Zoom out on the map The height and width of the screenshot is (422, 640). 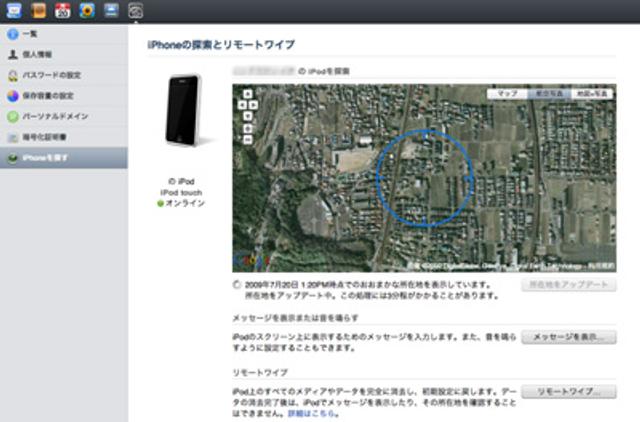248,140
